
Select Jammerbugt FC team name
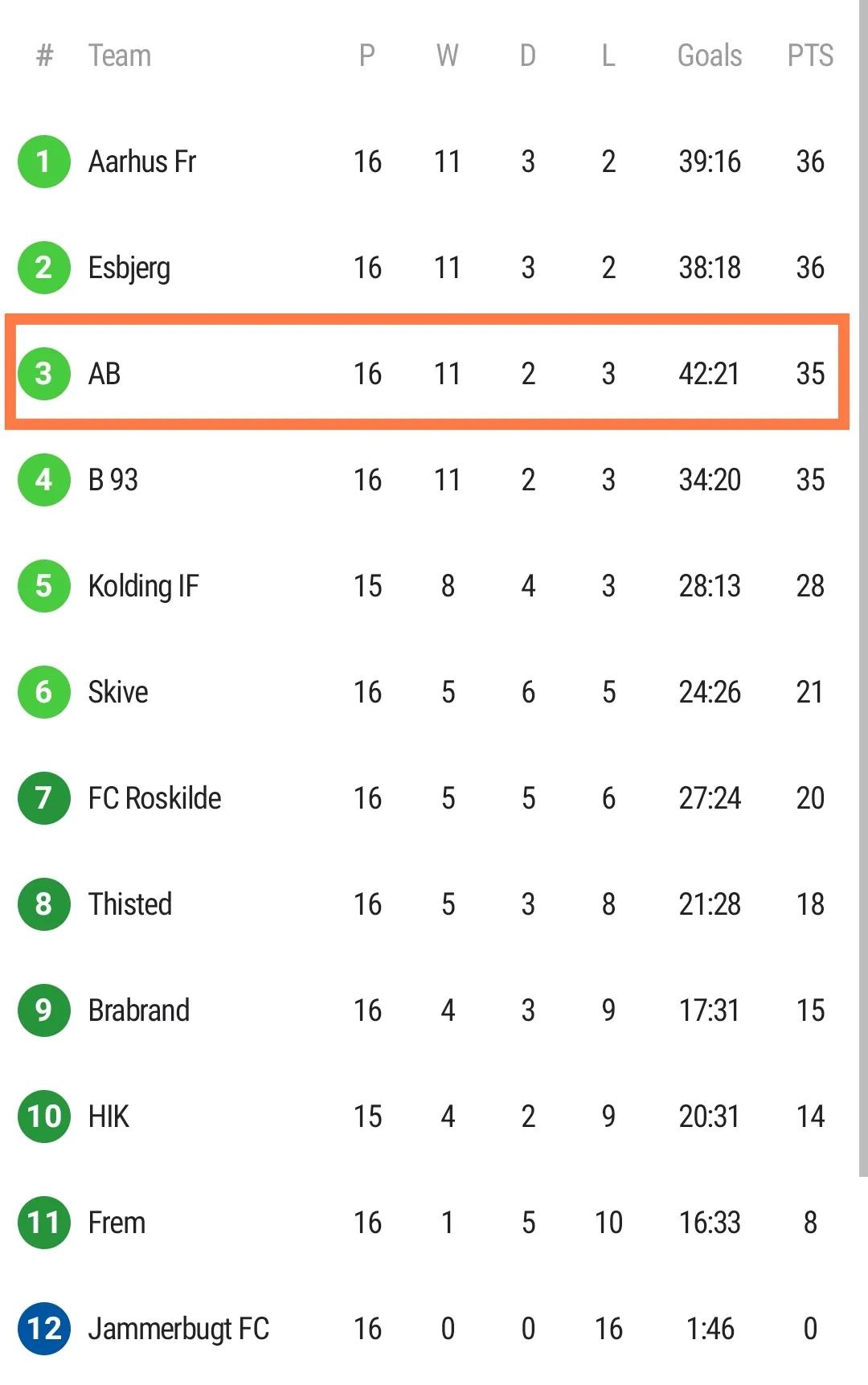click(178, 1329)
